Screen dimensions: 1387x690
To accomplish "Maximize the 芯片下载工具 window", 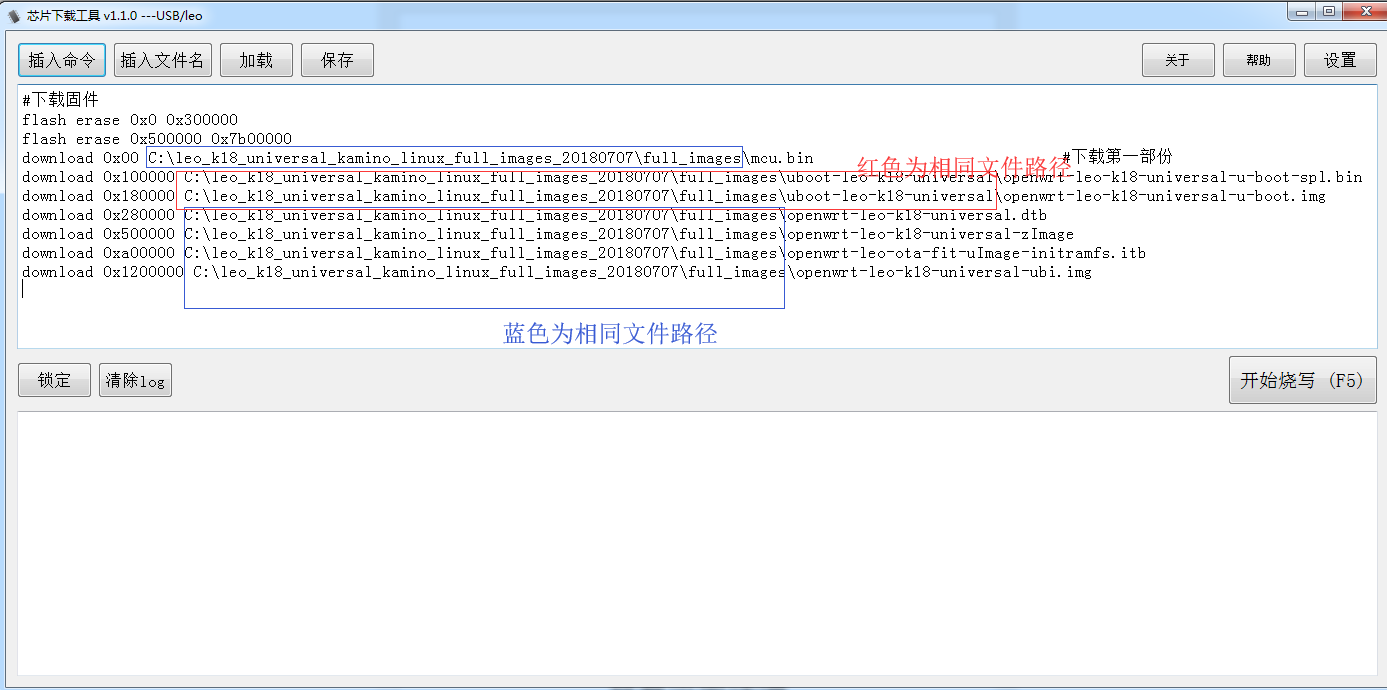I will click(1328, 11).
